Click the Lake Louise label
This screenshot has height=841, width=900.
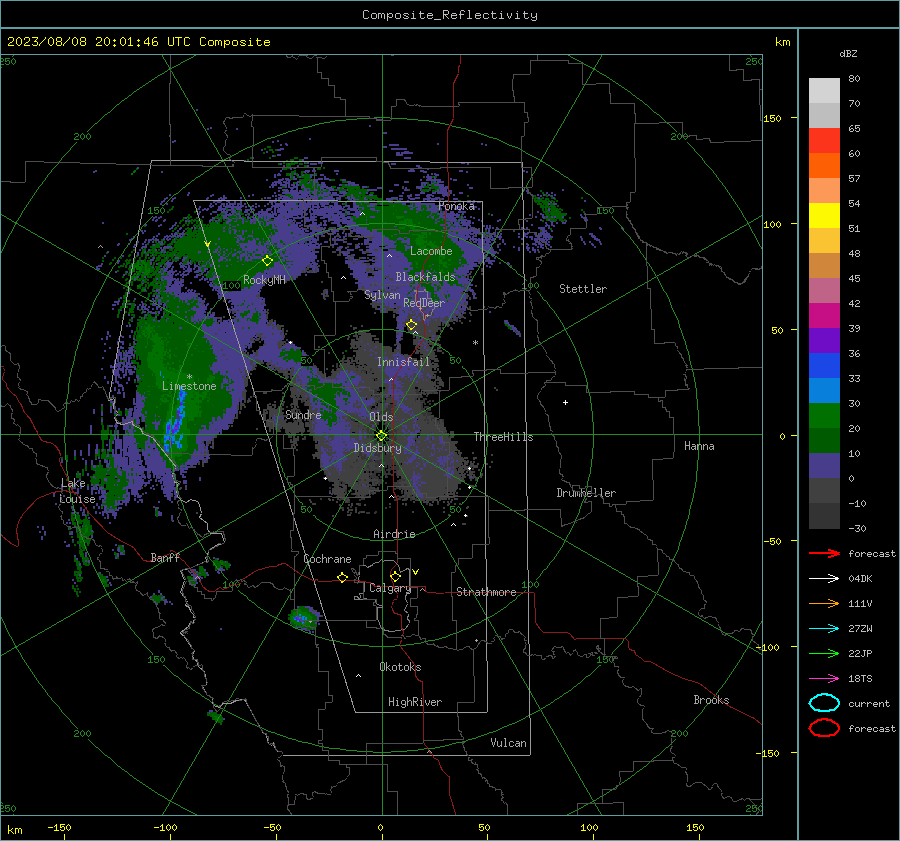pyautogui.click(x=77, y=491)
